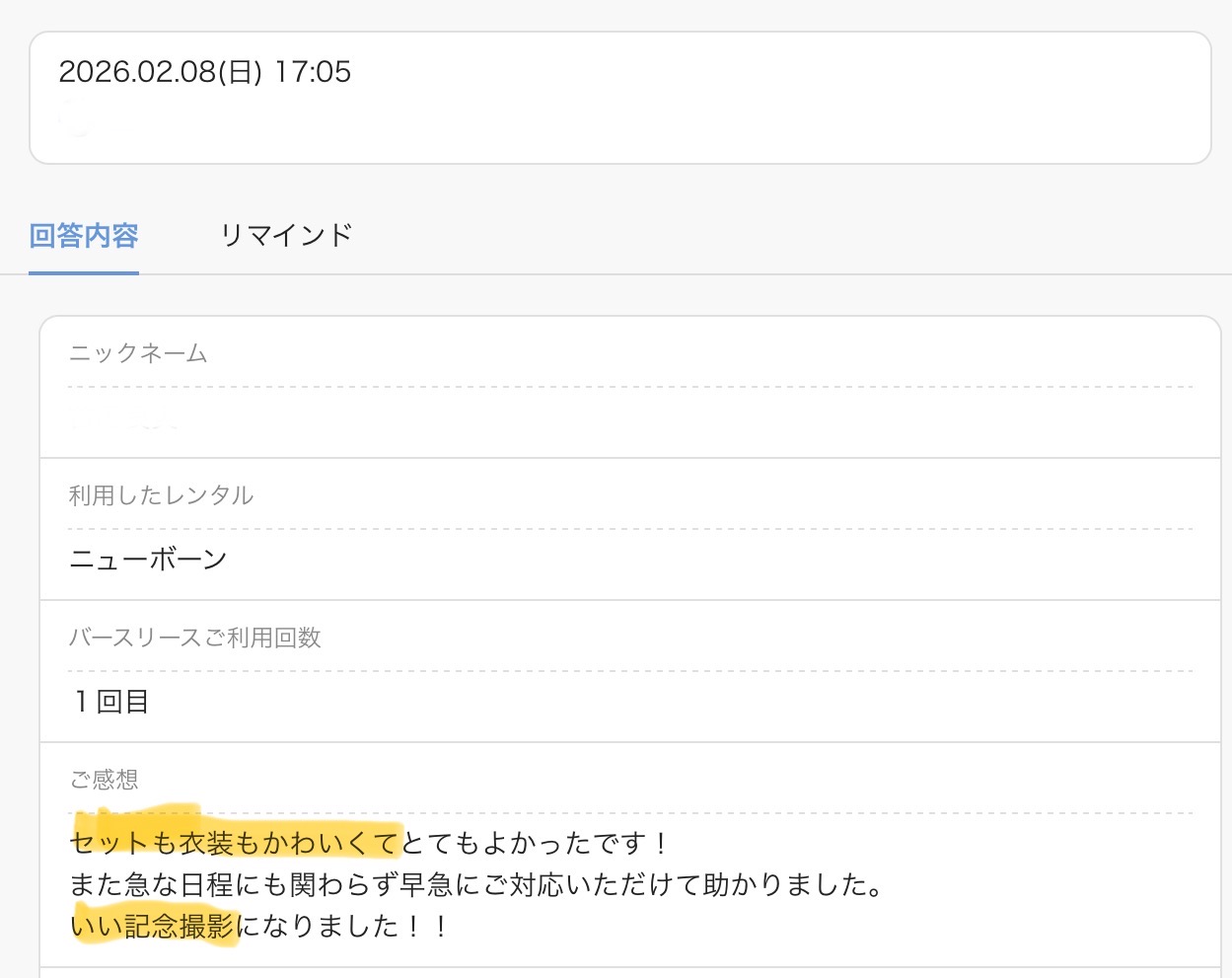
Task: Click highlighted text セットも衣装もかわいくて
Action: (x=235, y=843)
